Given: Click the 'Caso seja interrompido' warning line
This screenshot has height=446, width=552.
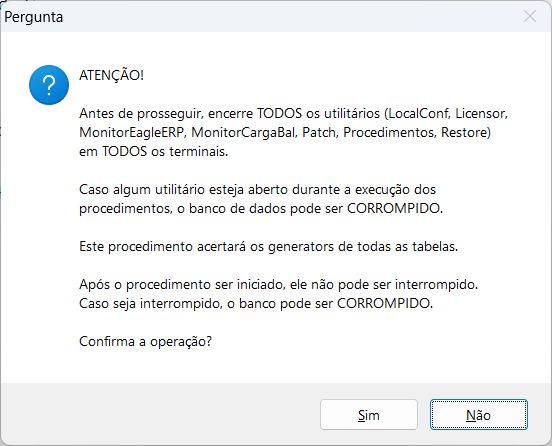Looking at the screenshot, I should point(256,303).
